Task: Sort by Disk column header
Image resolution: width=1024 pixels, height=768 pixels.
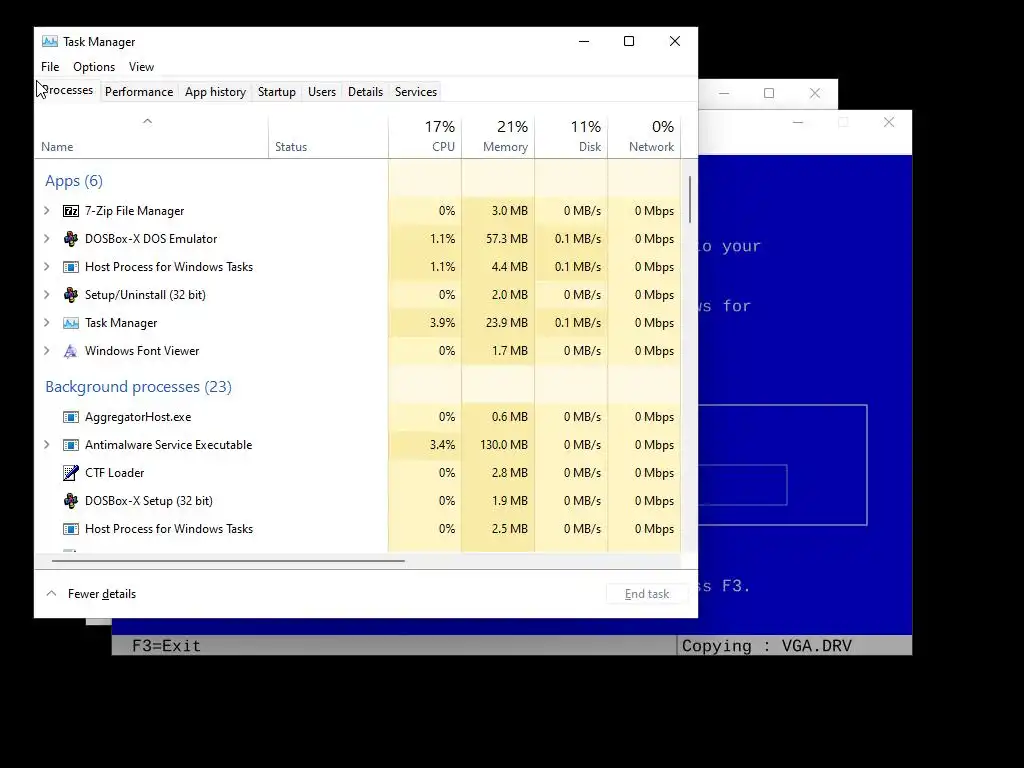Action: pos(571,138)
